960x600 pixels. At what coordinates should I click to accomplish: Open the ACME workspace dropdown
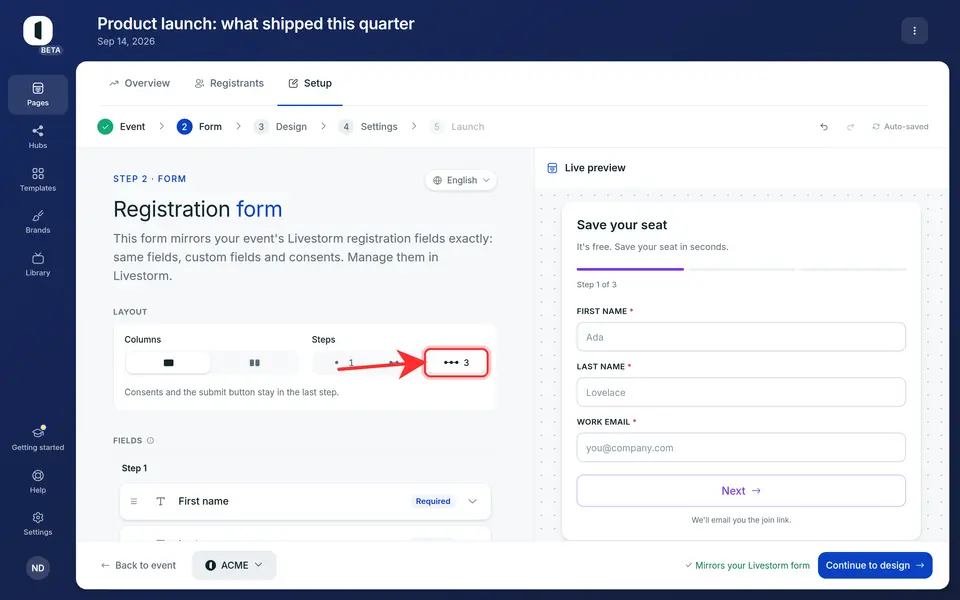(234, 565)
